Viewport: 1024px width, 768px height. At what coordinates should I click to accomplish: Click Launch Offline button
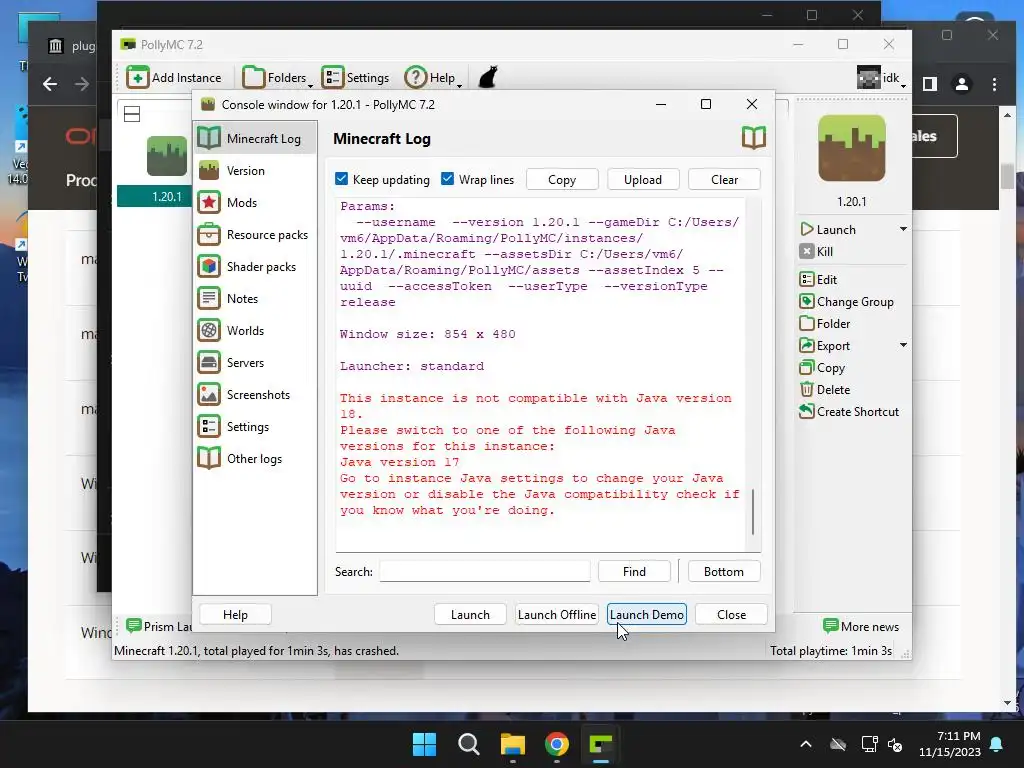pyautogui.click(x=557, y=615)
